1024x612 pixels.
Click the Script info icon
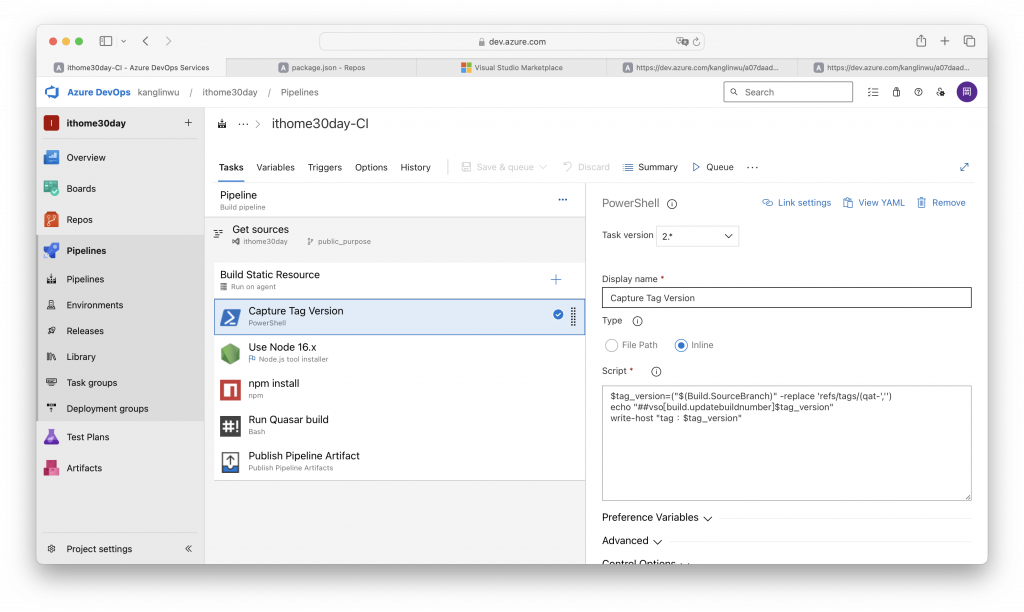(656, 372)
